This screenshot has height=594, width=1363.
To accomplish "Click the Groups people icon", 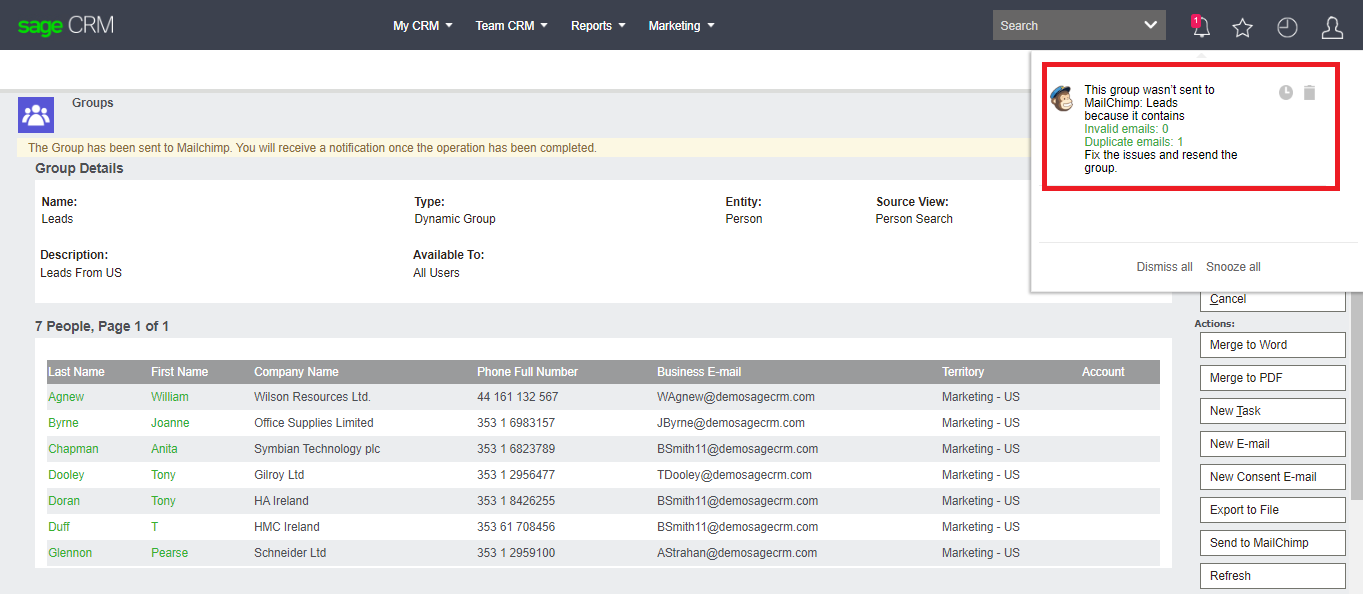I will tap(36, 114).
